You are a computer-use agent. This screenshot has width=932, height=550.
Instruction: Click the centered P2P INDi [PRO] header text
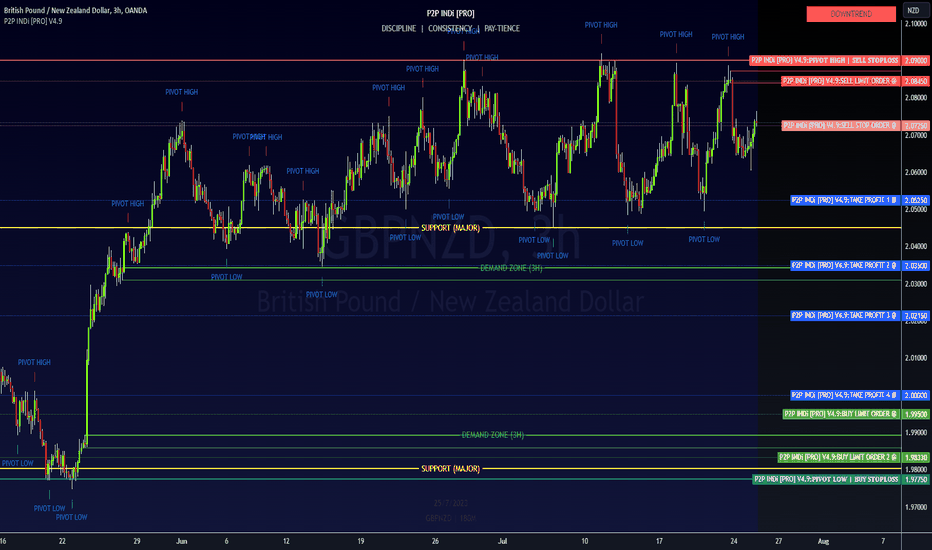(x=451, y=13)
